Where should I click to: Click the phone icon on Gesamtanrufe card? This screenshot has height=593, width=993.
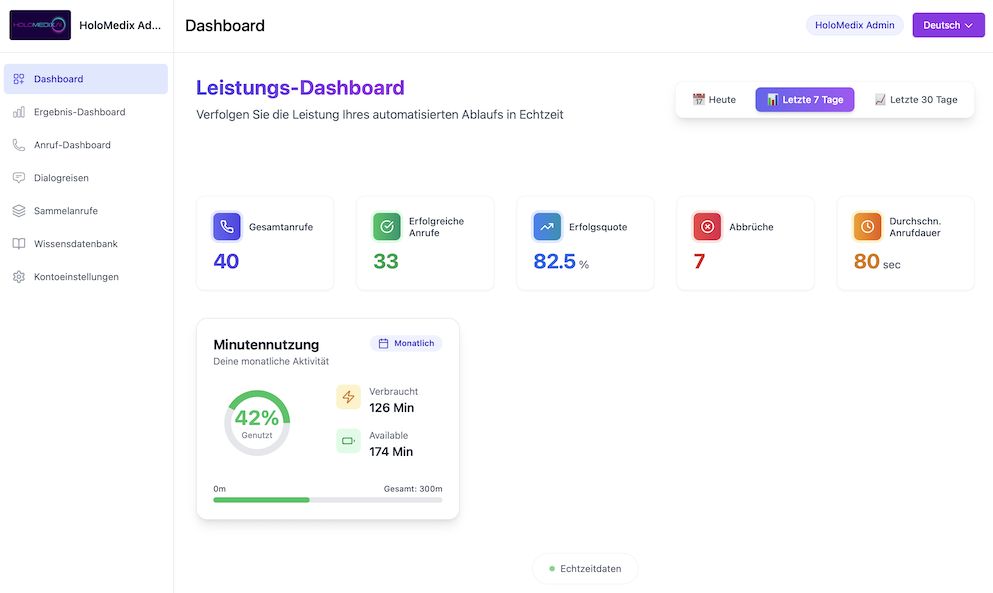click(227, 227)
